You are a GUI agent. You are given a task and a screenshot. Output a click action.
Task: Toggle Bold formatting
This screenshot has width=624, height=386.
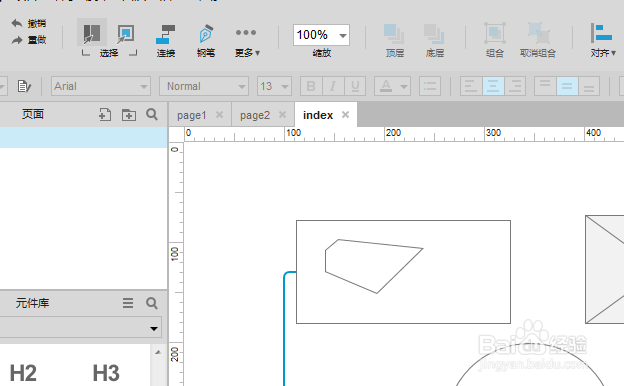coord(311,86)
